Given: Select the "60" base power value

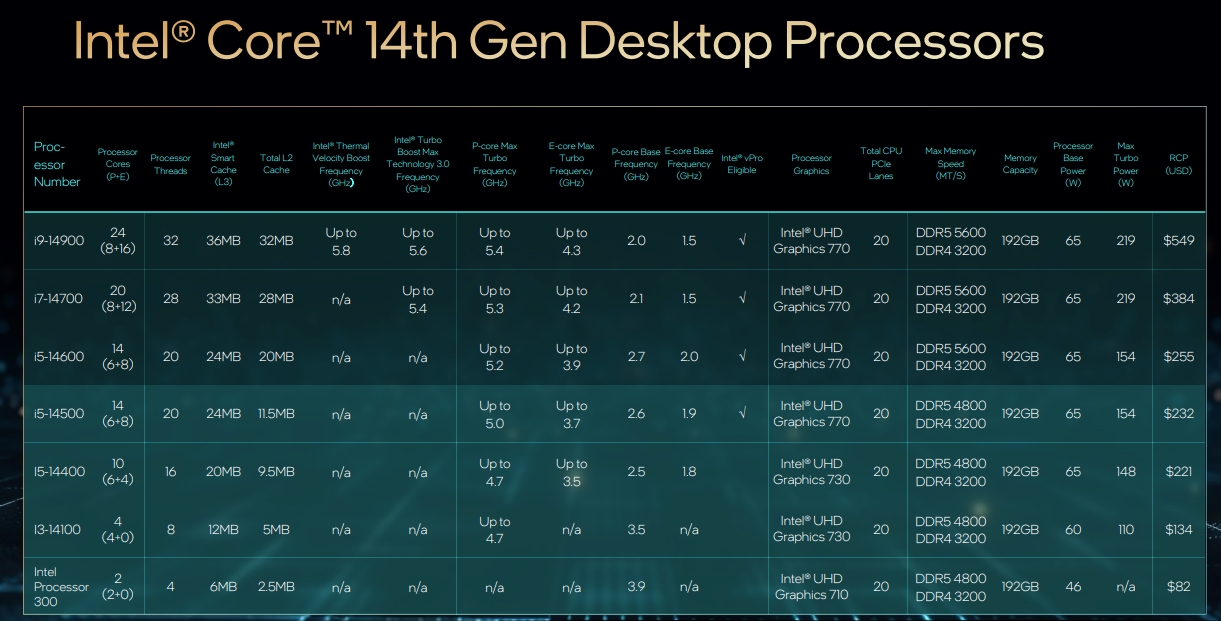Looking at the screenshot, I should pyautogui.click(x=1073, y=529).
